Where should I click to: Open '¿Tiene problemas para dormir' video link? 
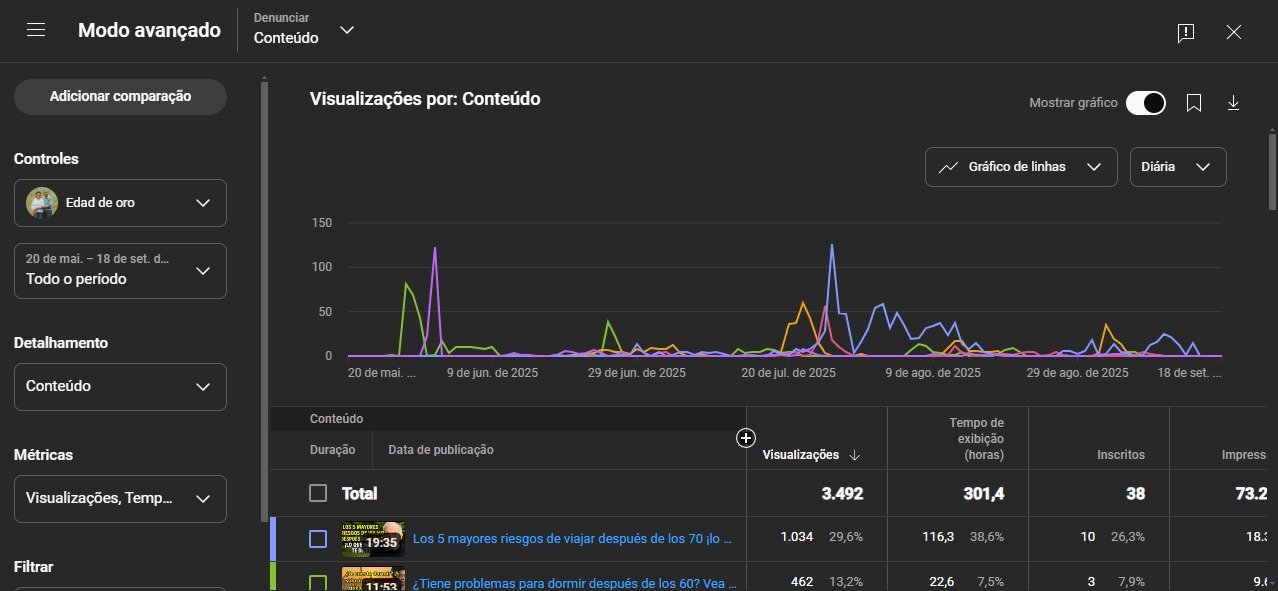click(x=575, y=583)
